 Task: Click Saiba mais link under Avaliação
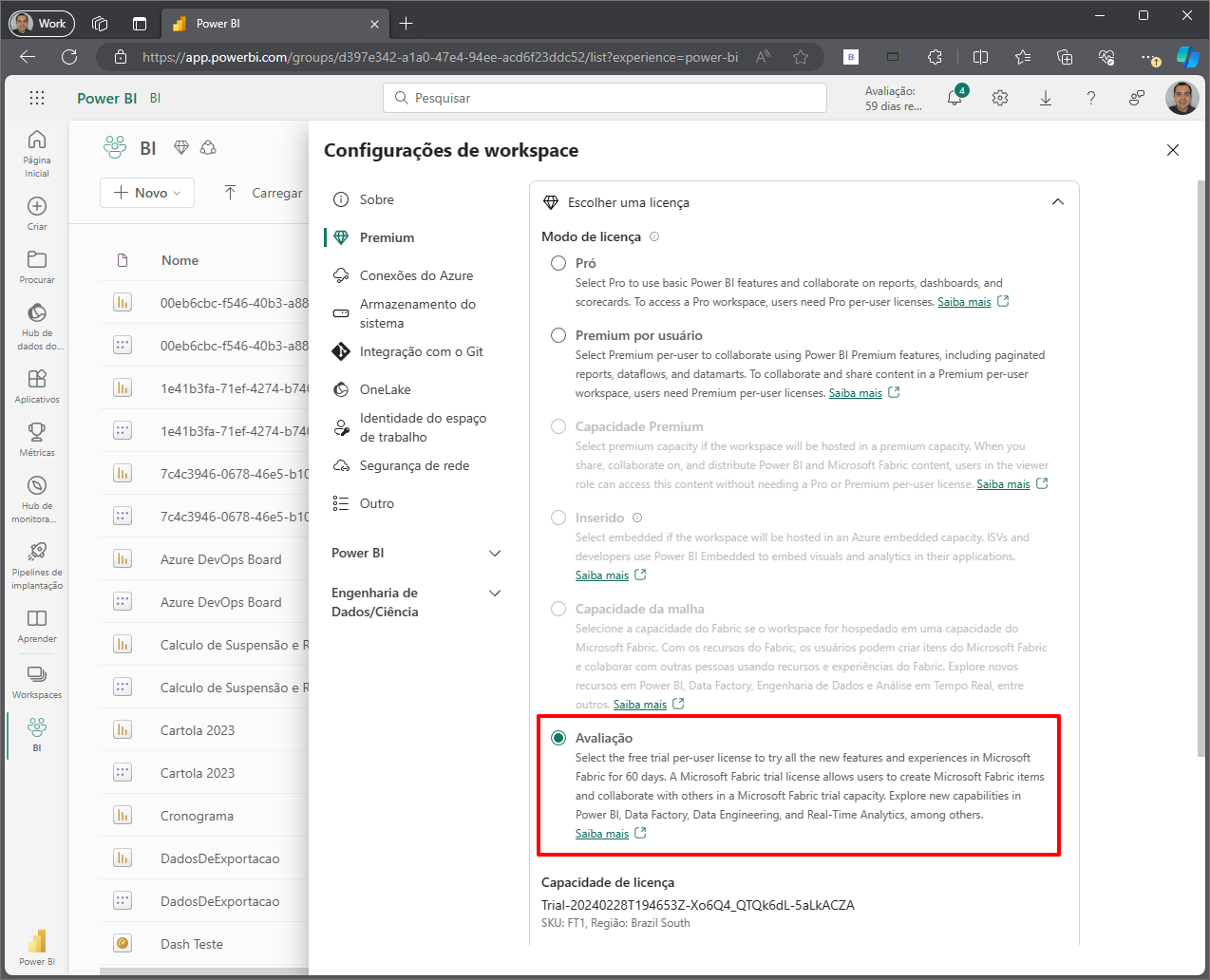click(602, 834)
